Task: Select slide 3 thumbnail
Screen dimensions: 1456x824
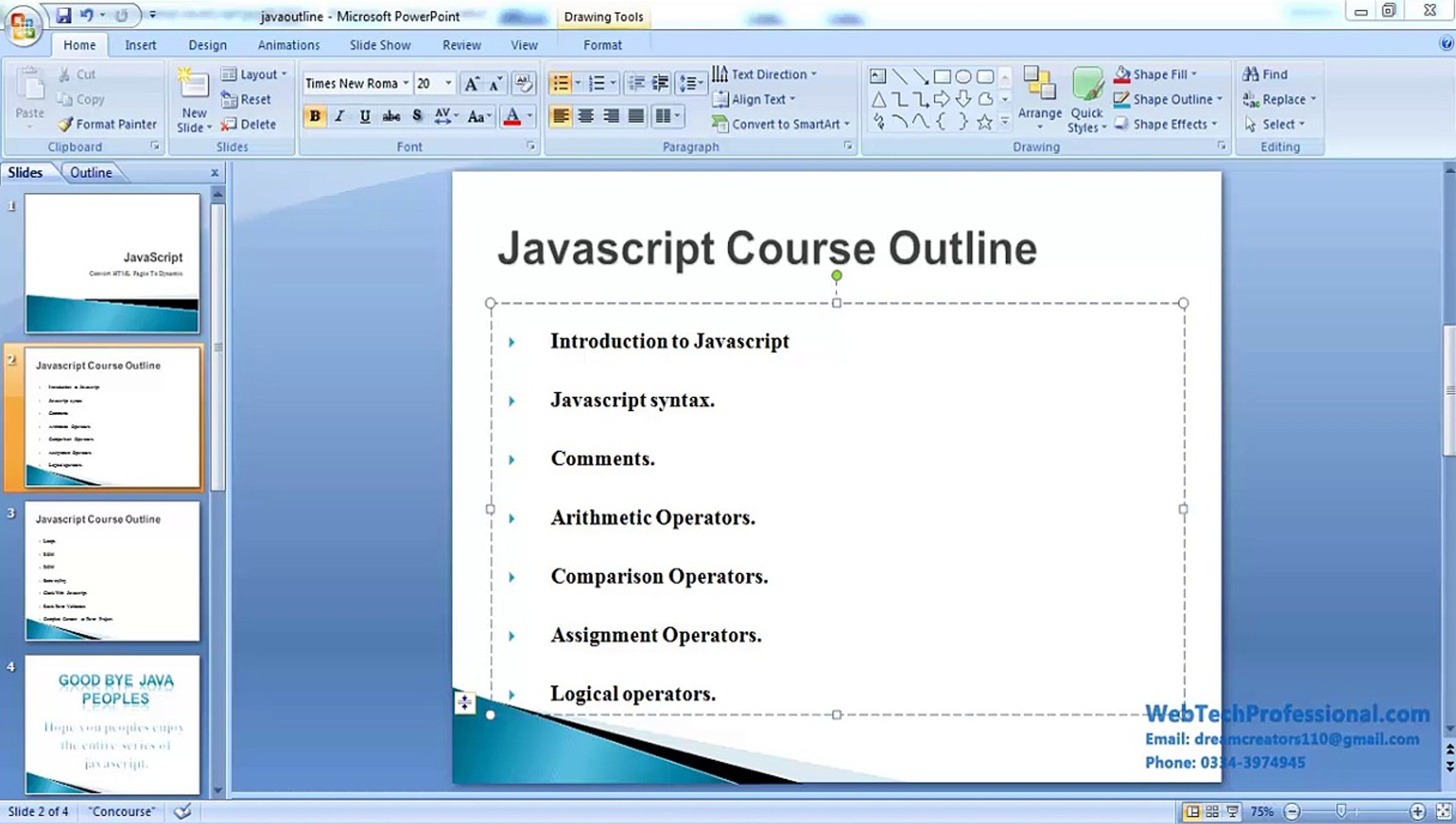Action: click(112, 571)
